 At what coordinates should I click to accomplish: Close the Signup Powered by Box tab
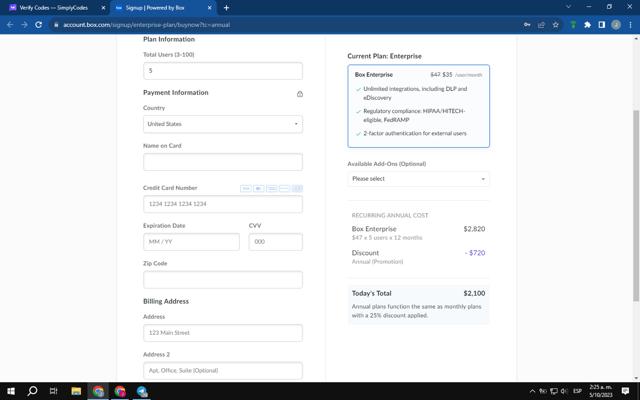[x=209, y=7]
